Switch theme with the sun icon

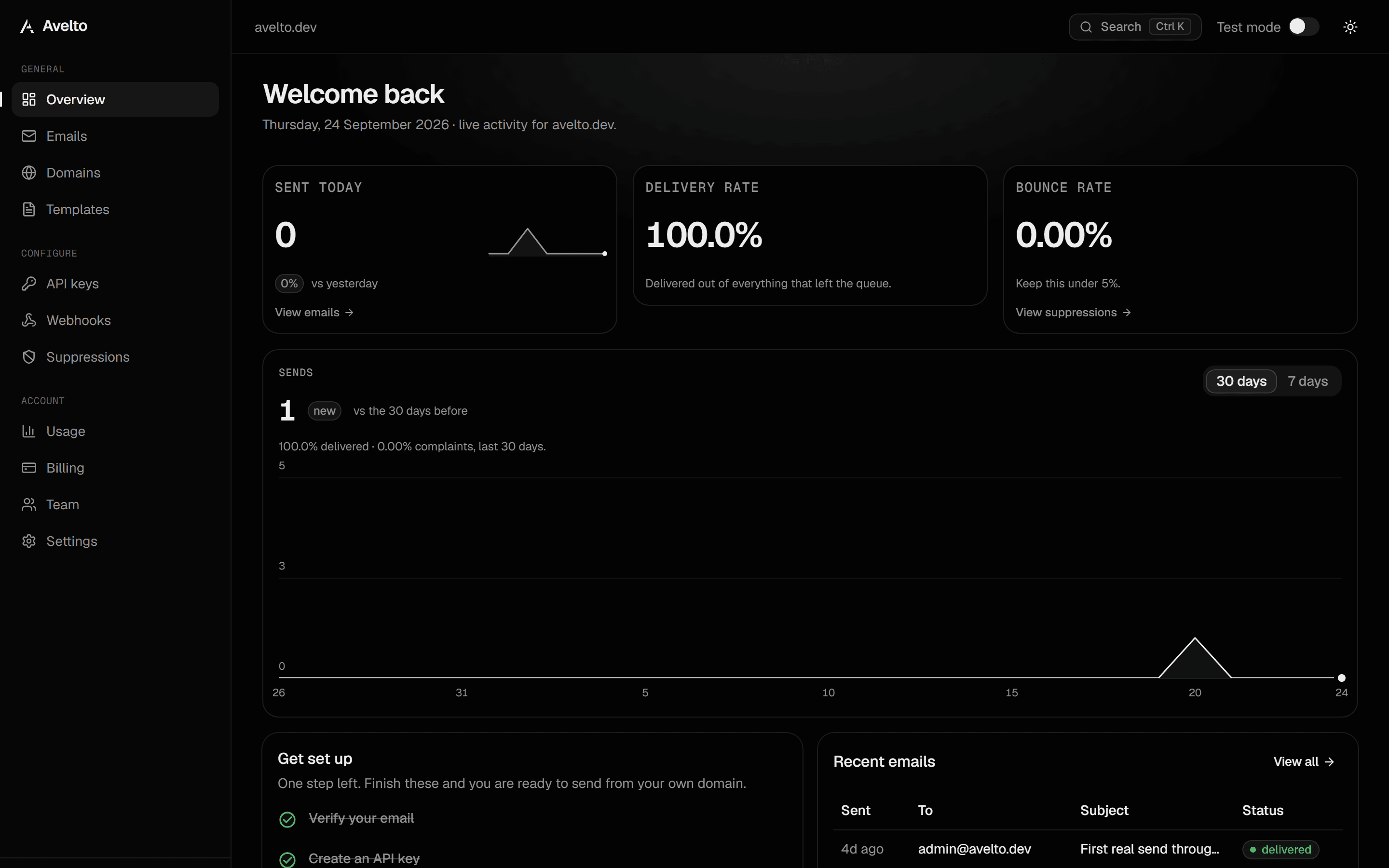click(x=1350, y=27)
